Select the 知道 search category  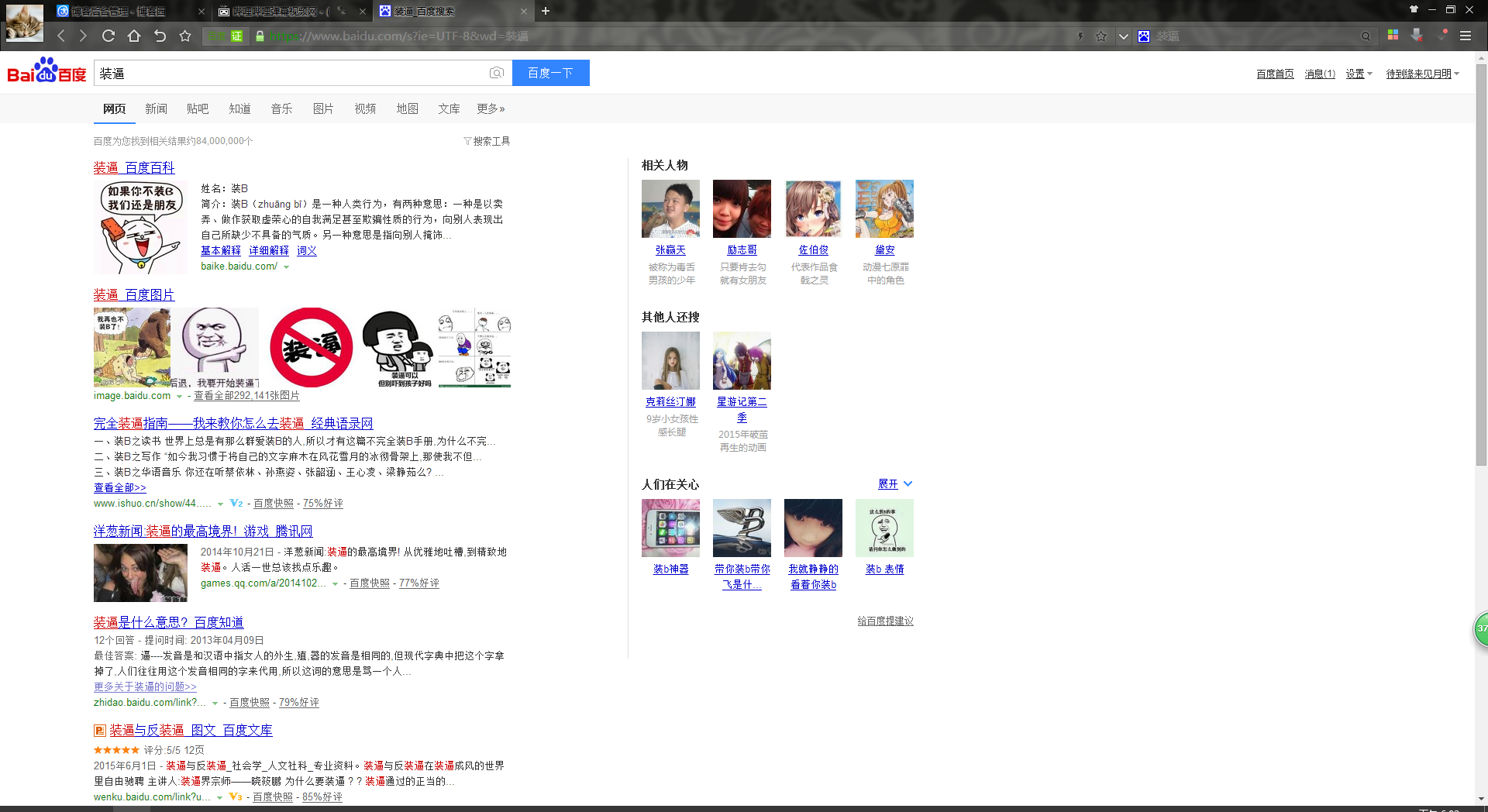239,108
